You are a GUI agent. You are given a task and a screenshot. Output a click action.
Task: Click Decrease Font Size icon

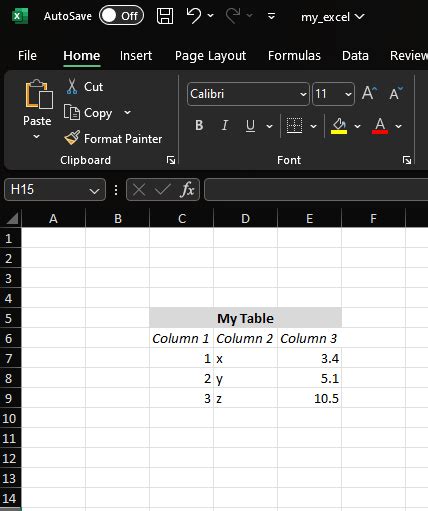click(396, 93)
